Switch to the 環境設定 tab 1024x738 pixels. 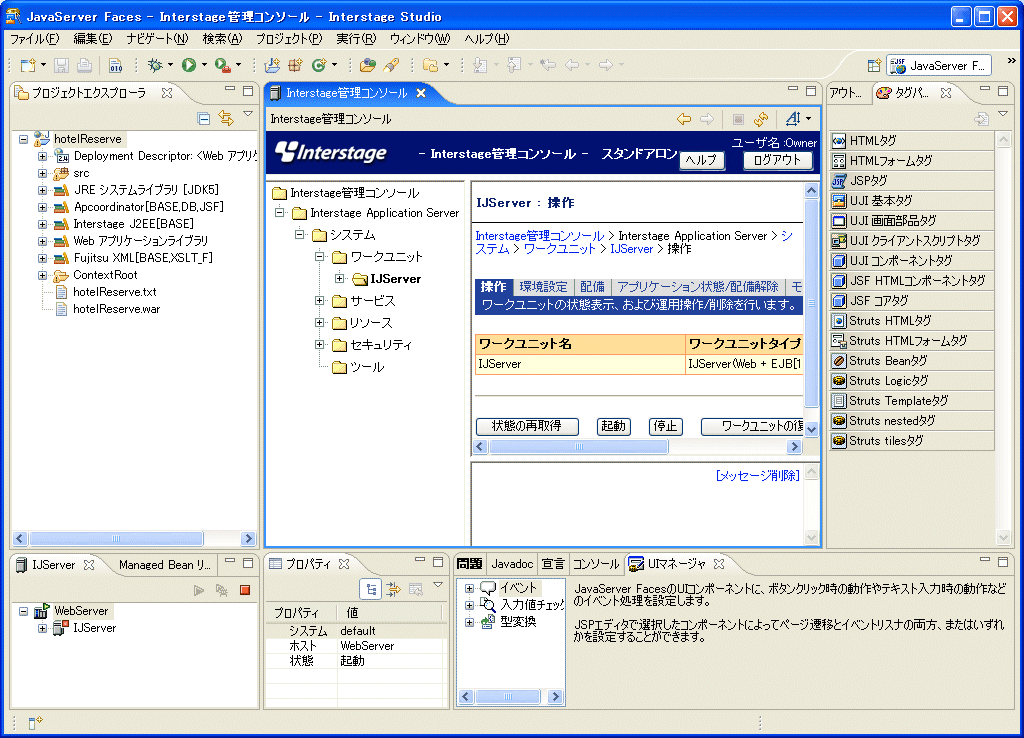point(543,287)
